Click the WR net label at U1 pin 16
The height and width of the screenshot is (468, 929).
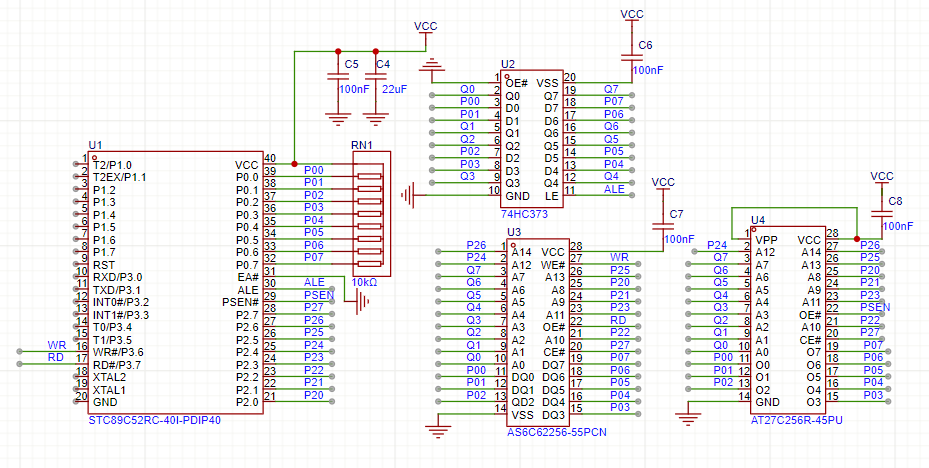(x=56, y=345)
